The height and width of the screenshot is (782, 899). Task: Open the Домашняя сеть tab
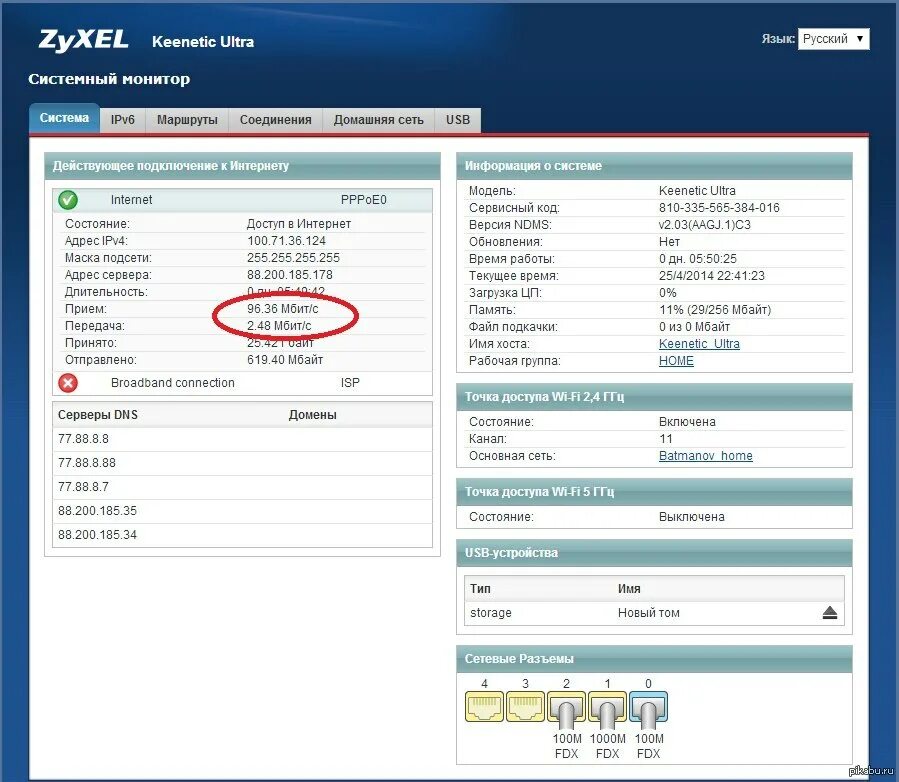(x=379, y=120)
